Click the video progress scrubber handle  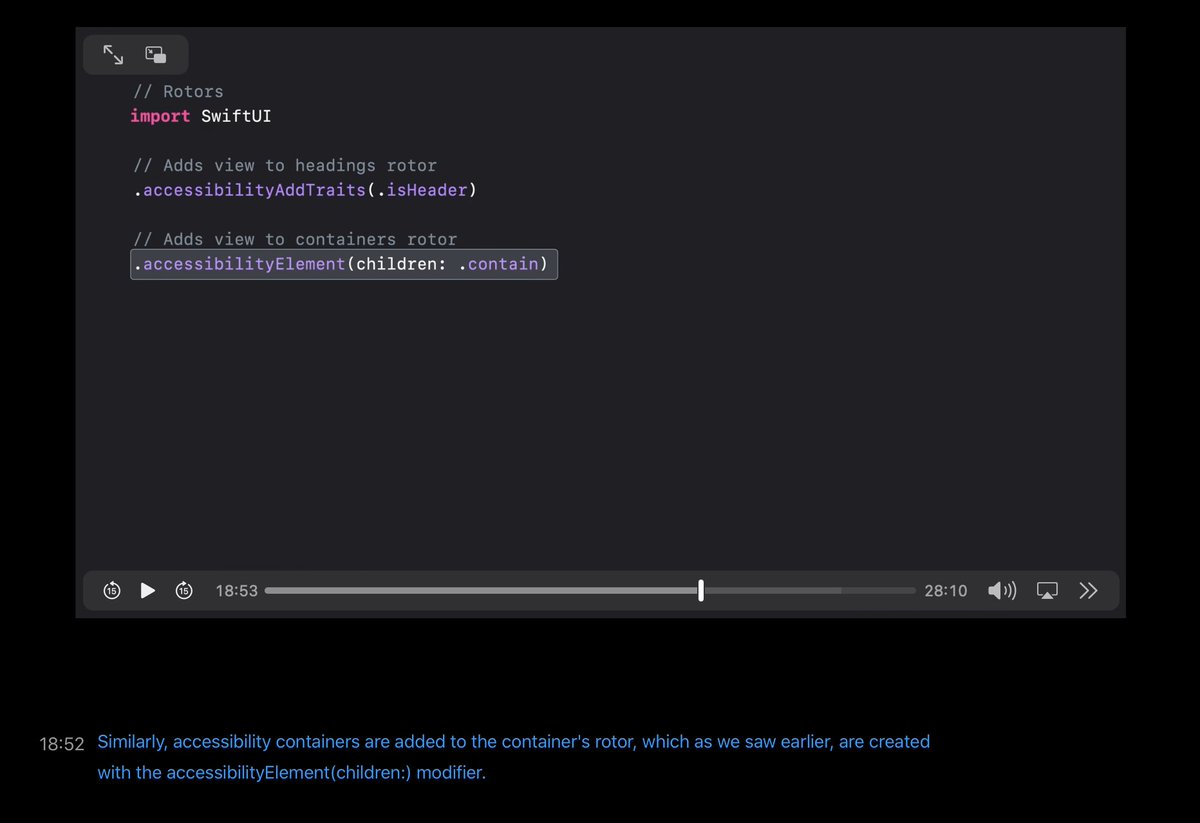(700, 591)
